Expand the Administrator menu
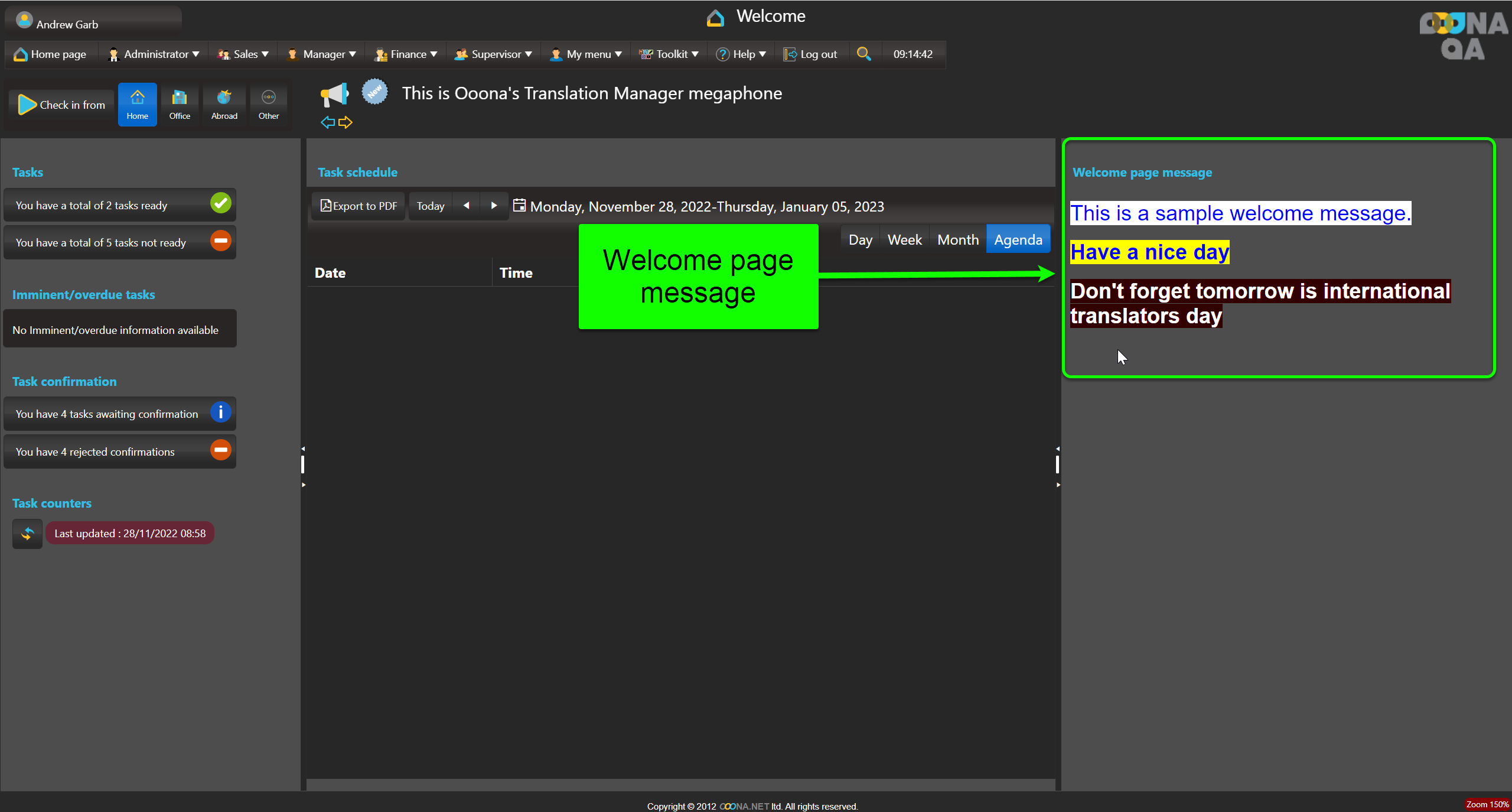The width and height of the screenshot is (1512, 812). click(154, 54)
